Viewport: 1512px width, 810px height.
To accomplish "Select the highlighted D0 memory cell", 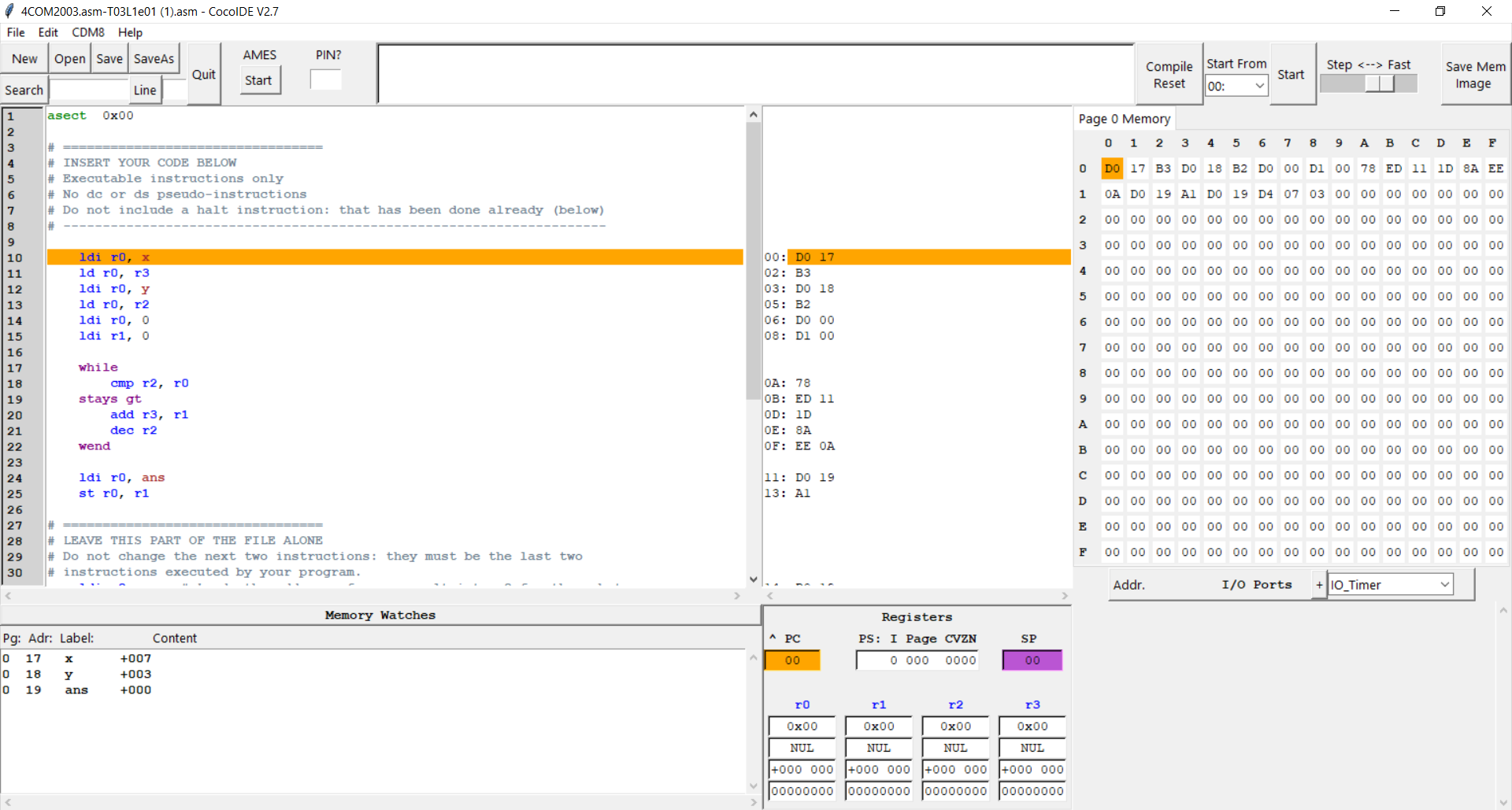I will tap(1112, 168).
